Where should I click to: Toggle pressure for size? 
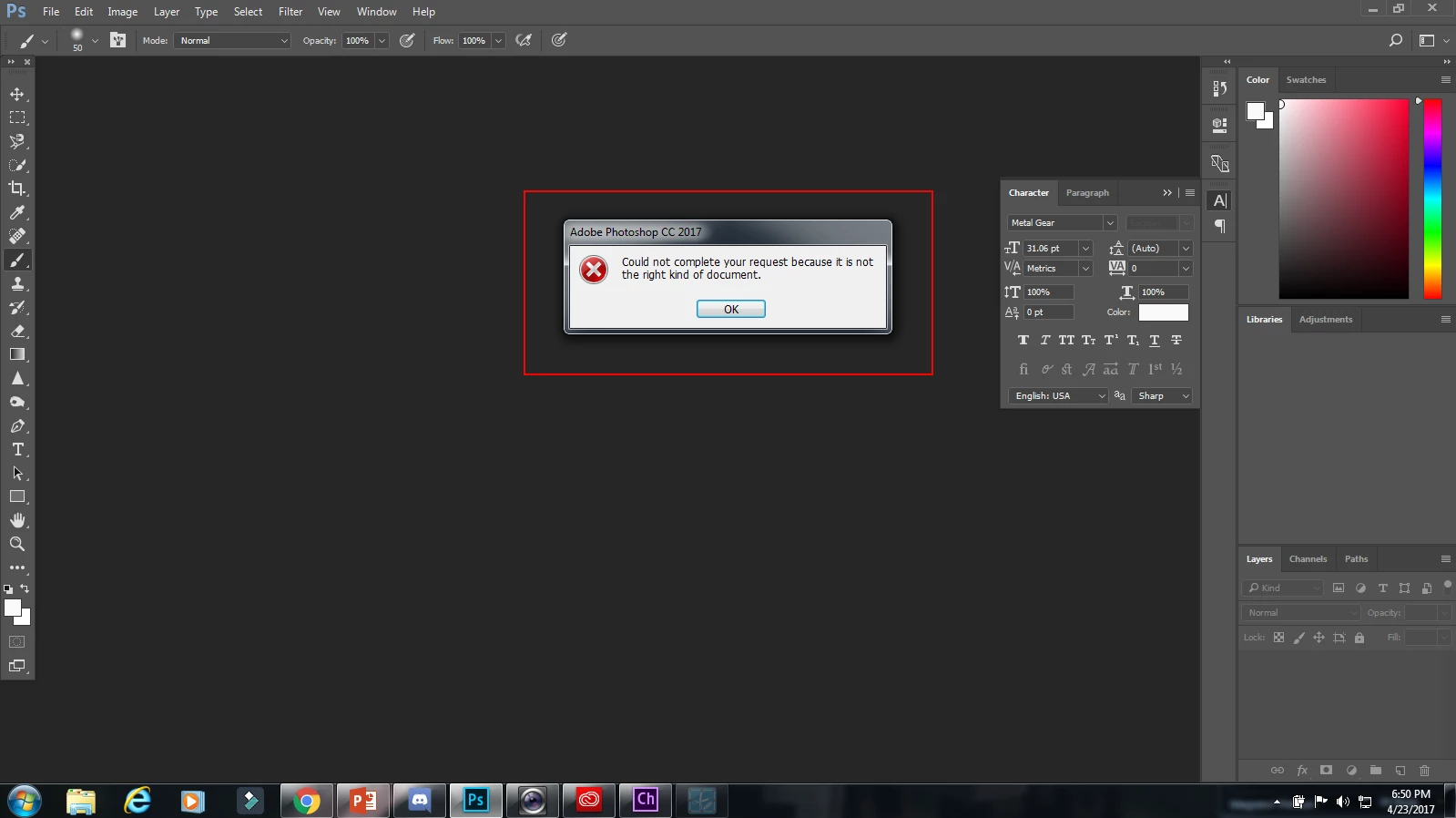pyautogui.click(x=559, y=40)
